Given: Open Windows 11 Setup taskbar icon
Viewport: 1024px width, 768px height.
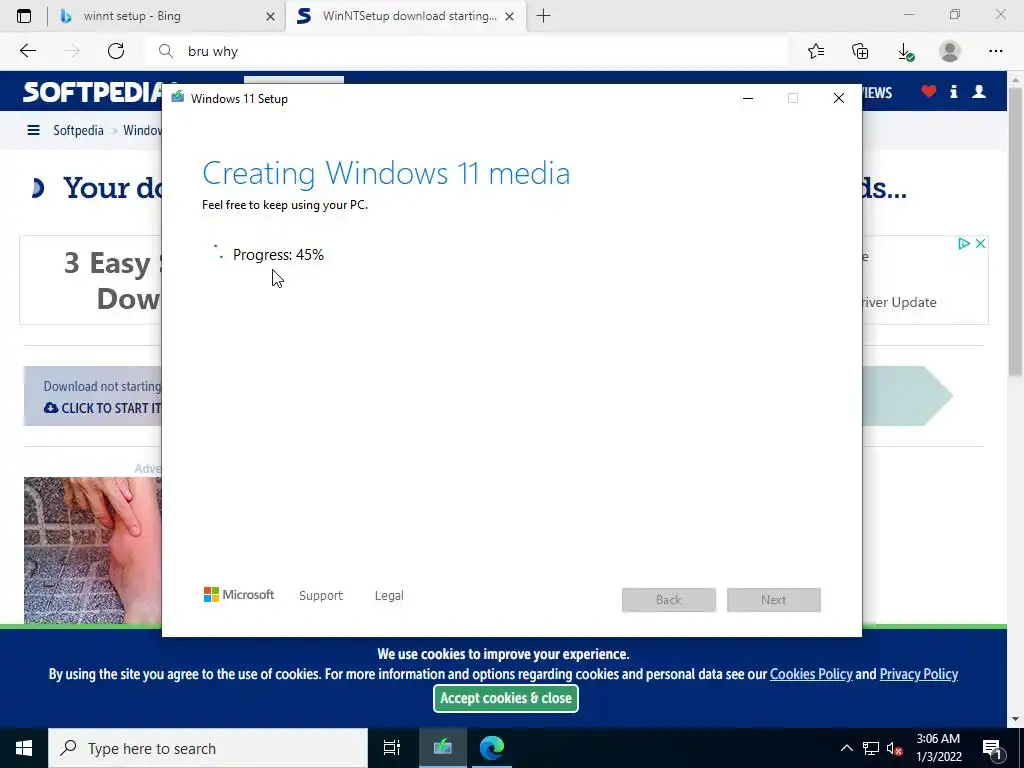Looking at the screenshot, I should [443, 748].
